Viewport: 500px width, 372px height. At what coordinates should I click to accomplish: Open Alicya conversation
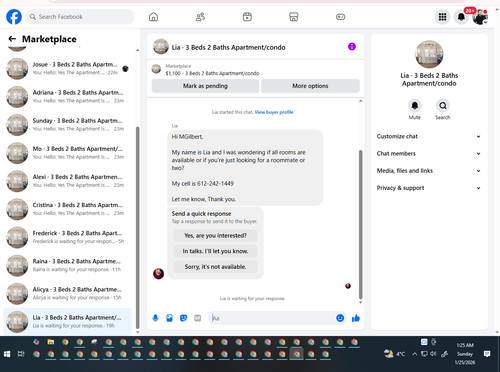click(68, 294)
